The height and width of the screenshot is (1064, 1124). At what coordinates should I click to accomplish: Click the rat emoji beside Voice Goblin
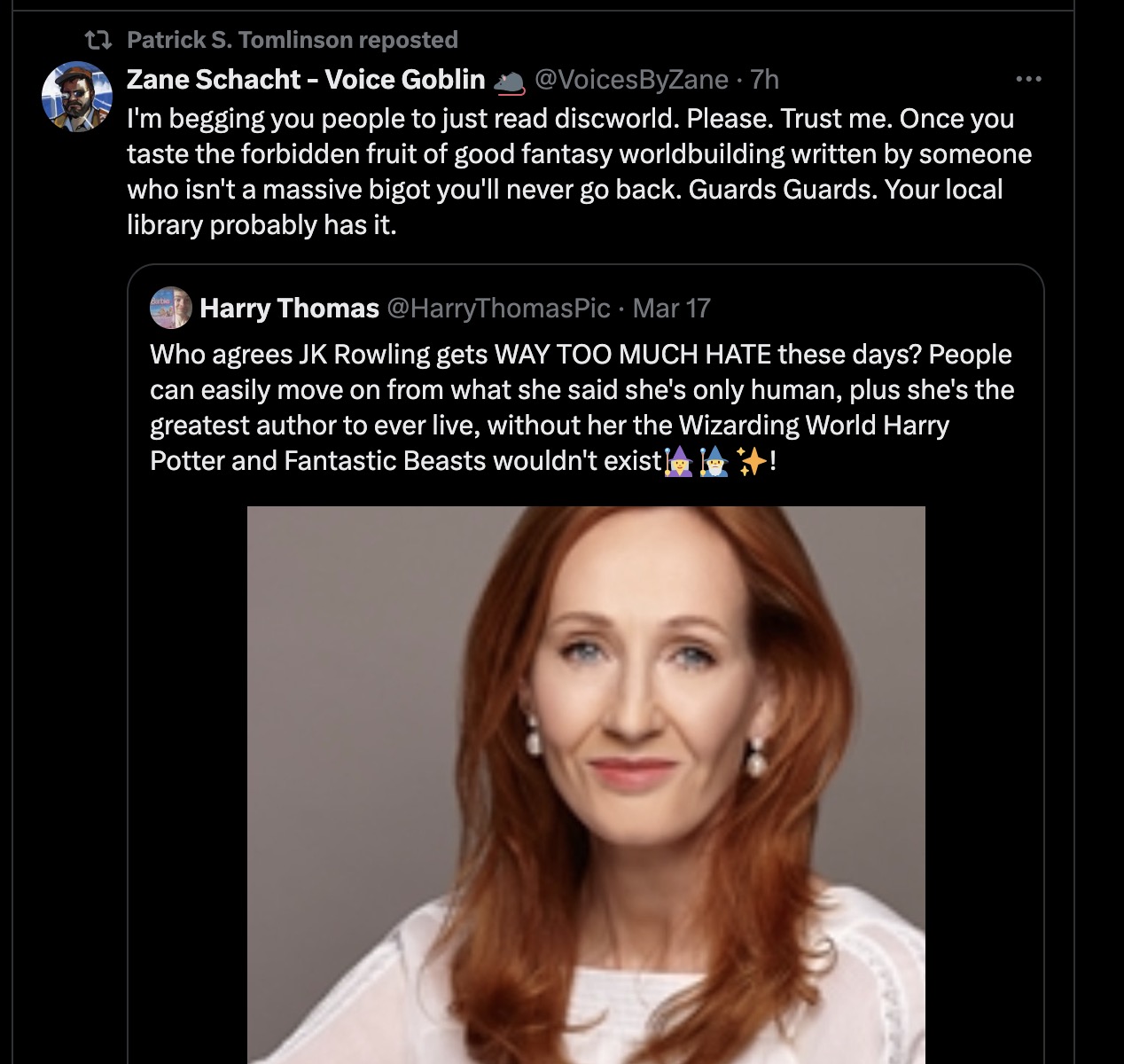pyautogui.click(x=508, y=81)
